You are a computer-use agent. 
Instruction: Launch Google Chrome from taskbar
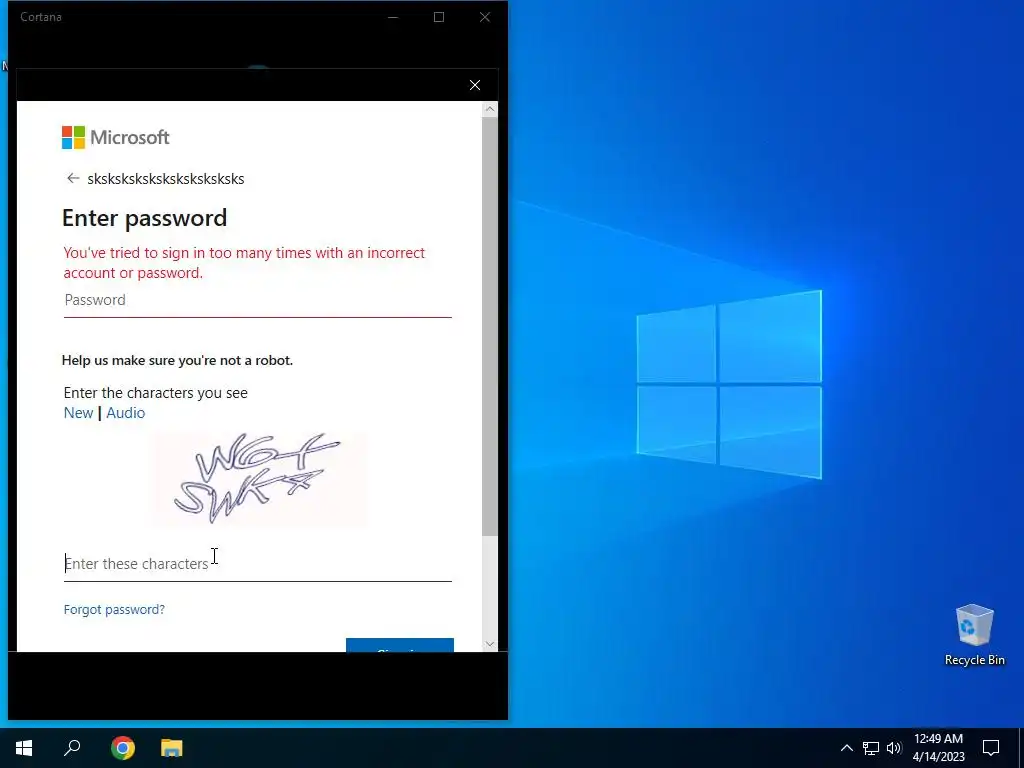pos(123,748)
